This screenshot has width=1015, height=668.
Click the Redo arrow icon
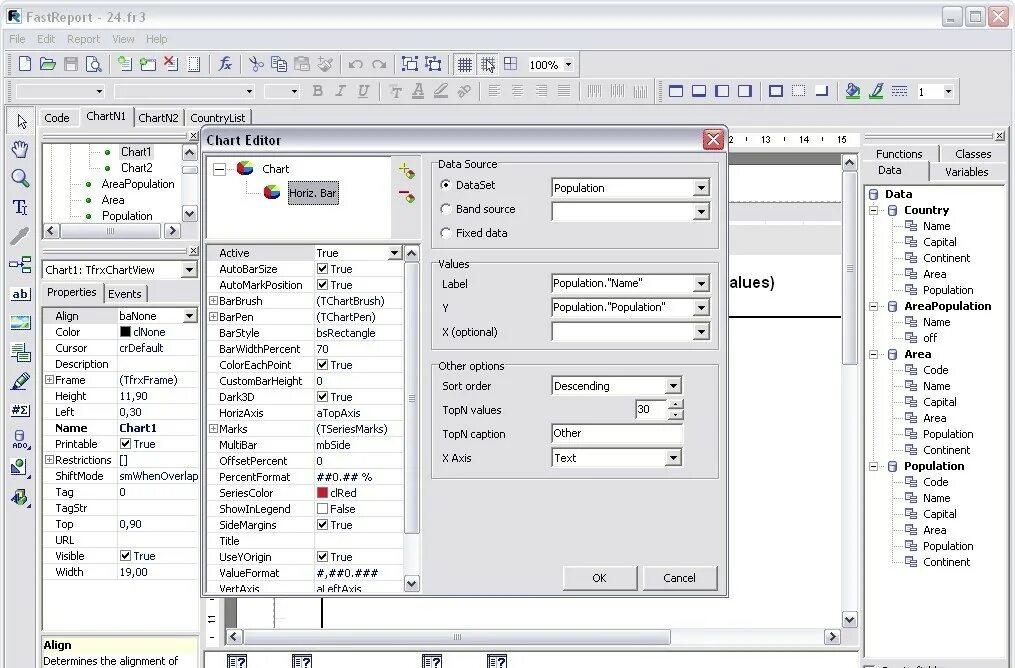[379, 64]
